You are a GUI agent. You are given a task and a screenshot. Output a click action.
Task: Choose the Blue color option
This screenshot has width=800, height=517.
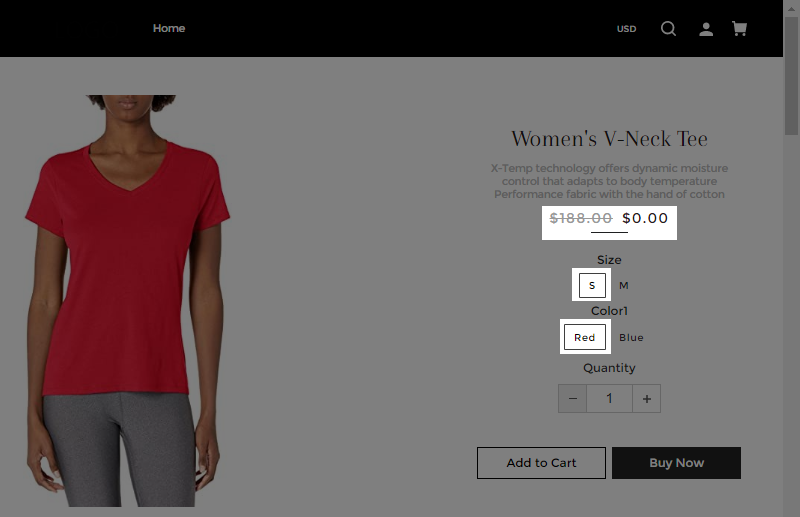click(x=631, y=337)
